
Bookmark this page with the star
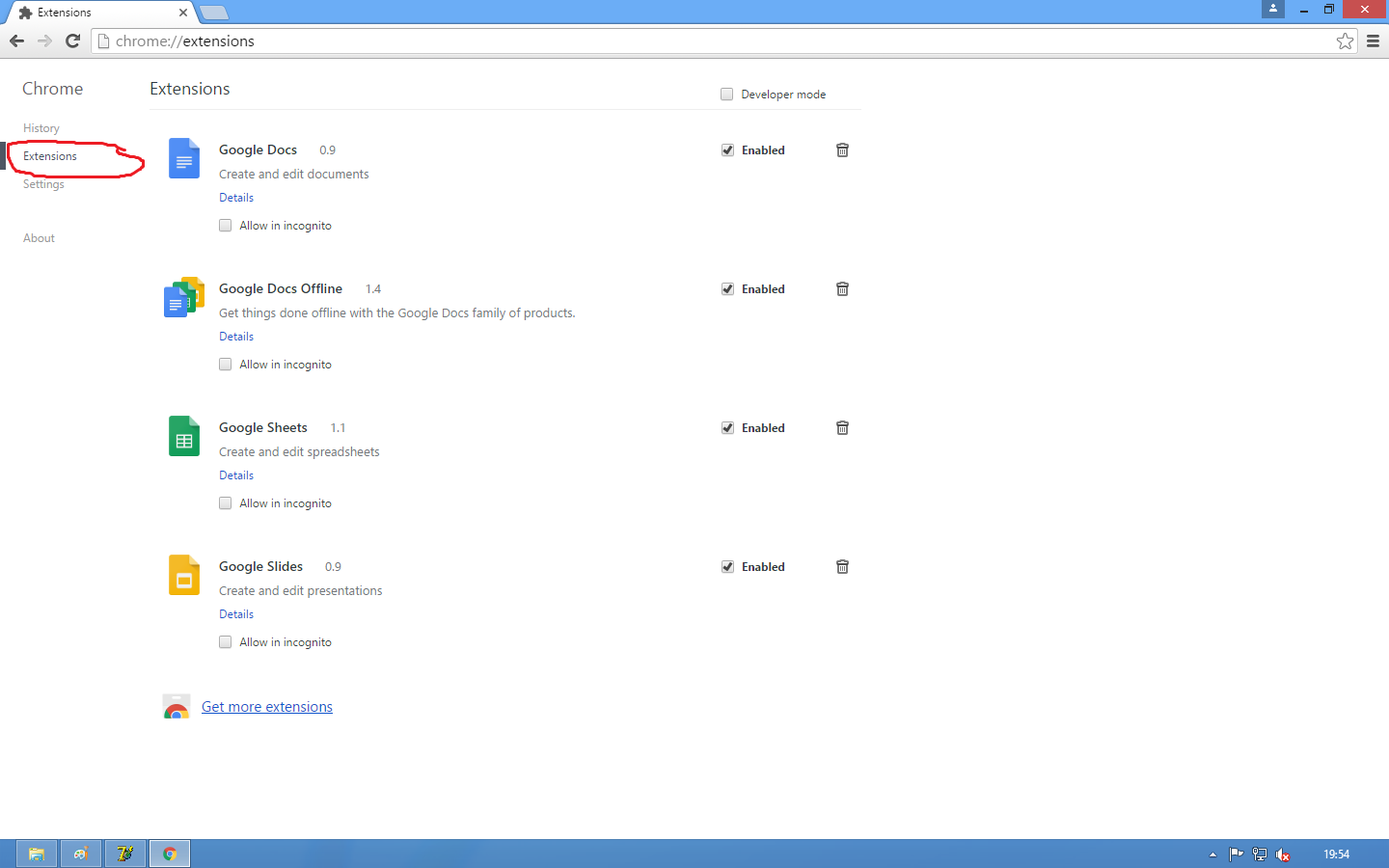coord(1345,41)
